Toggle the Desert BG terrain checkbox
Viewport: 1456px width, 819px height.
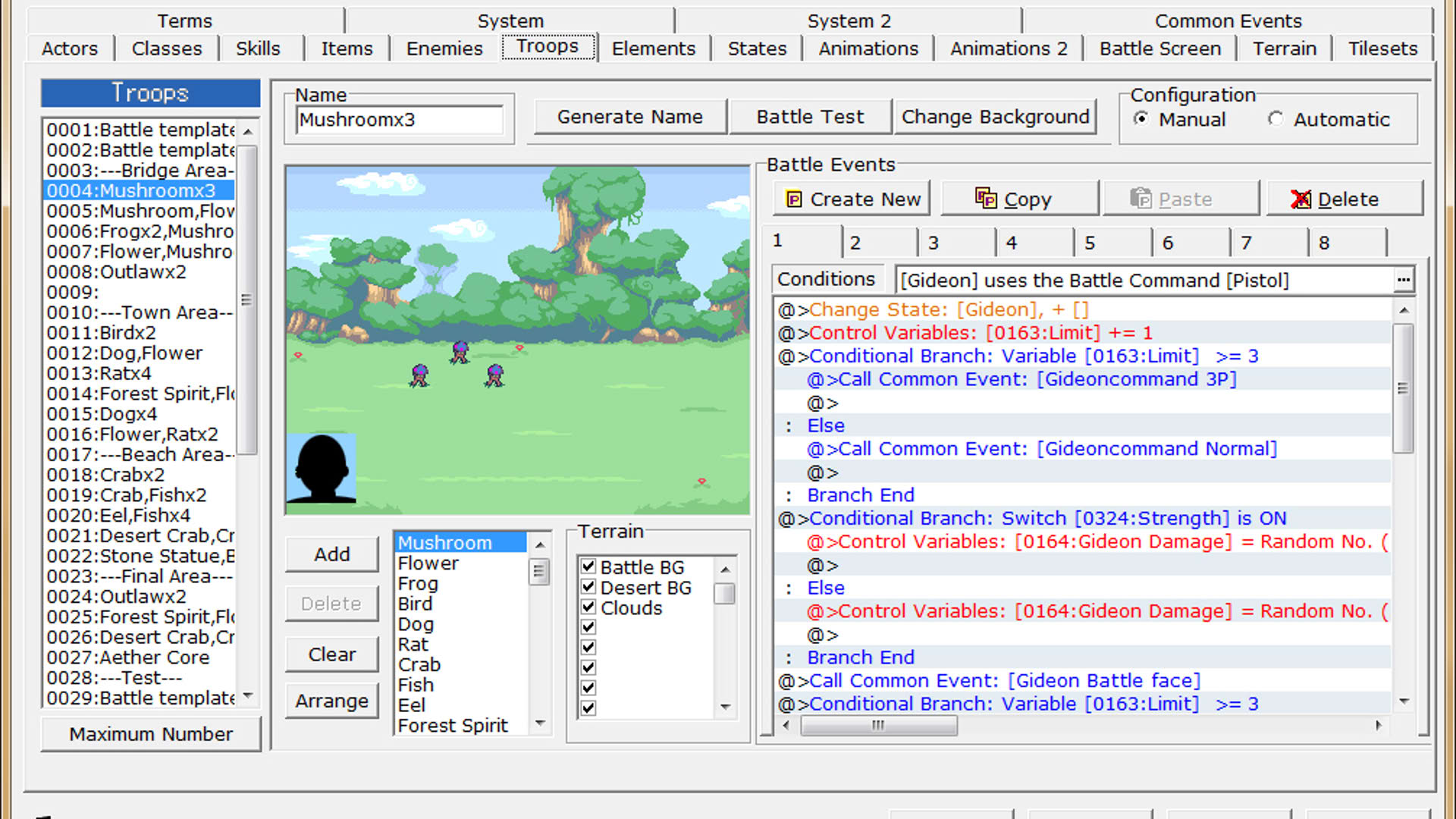(588, 587)
